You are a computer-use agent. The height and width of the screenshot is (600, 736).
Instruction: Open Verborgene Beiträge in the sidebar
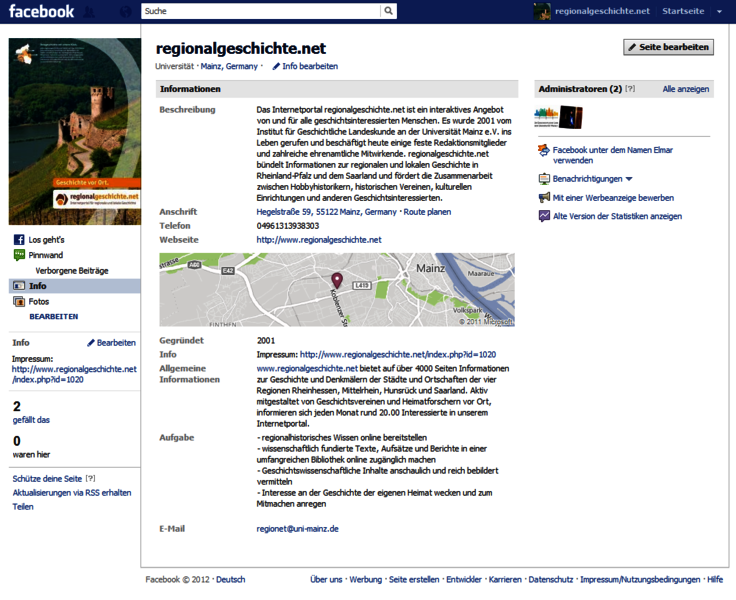[72, 271]
